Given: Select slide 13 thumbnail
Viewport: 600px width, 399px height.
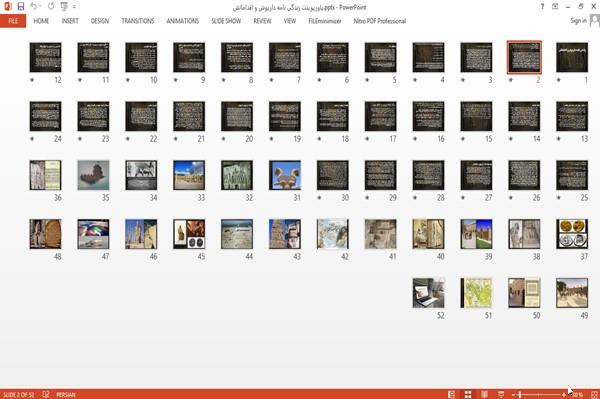Looking at the screenshot, I should (572, 116).
